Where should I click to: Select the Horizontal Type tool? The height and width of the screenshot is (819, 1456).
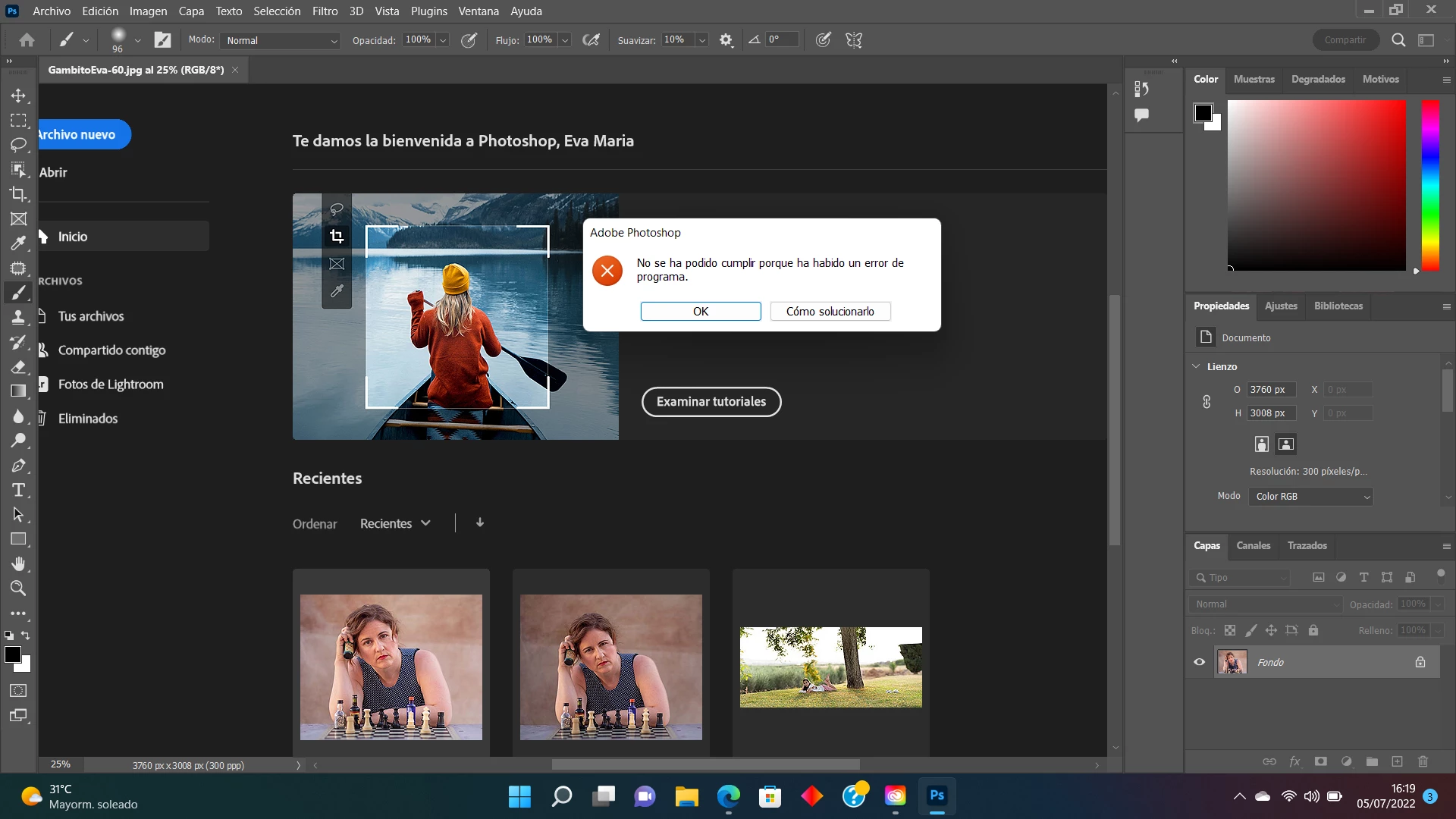click(x=18, y=490)
